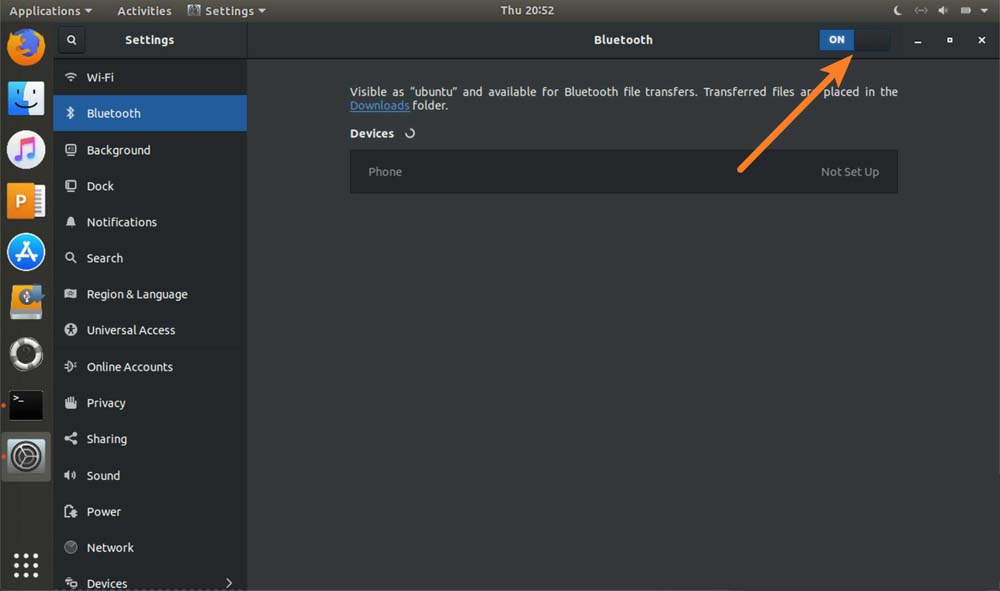The height and width of the screenshot is (591, 1000).
Task: Click the Notifications bell icon
Action: click(71, 222)
